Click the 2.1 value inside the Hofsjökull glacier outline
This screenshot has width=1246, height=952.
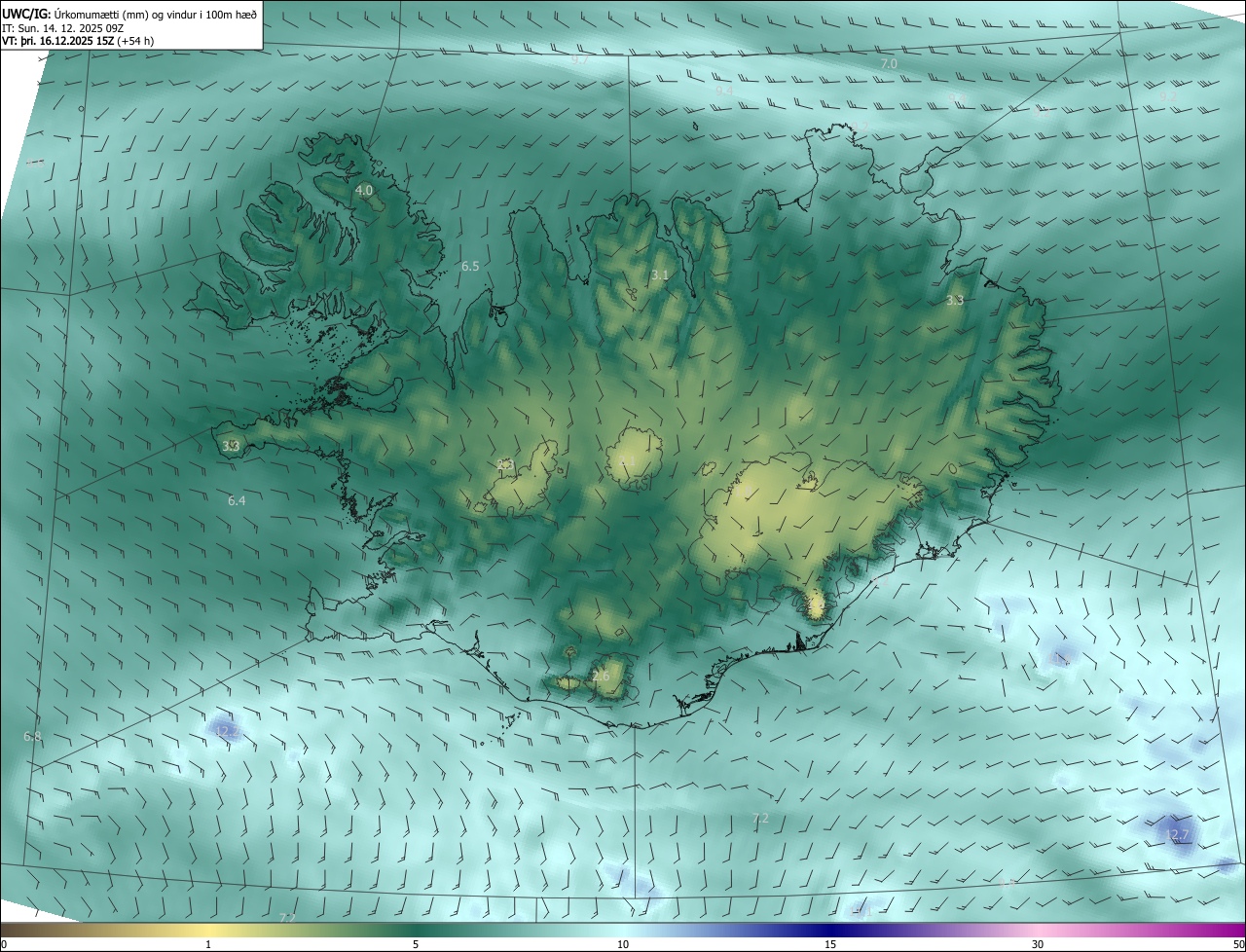click(x=628, y=460)
